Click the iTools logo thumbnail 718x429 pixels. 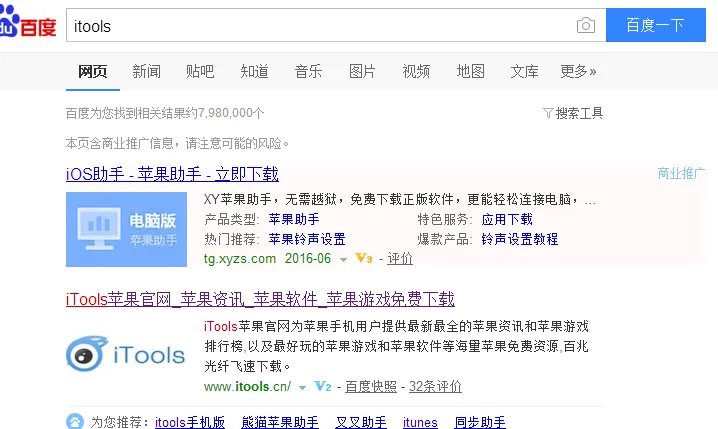pos(126,354)
